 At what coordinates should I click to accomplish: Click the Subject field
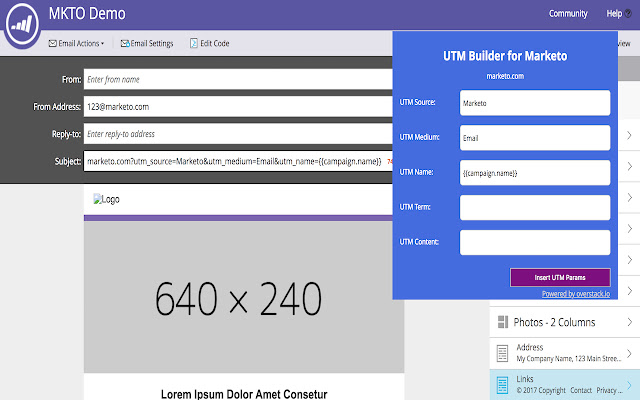click(x=238, y=161)
